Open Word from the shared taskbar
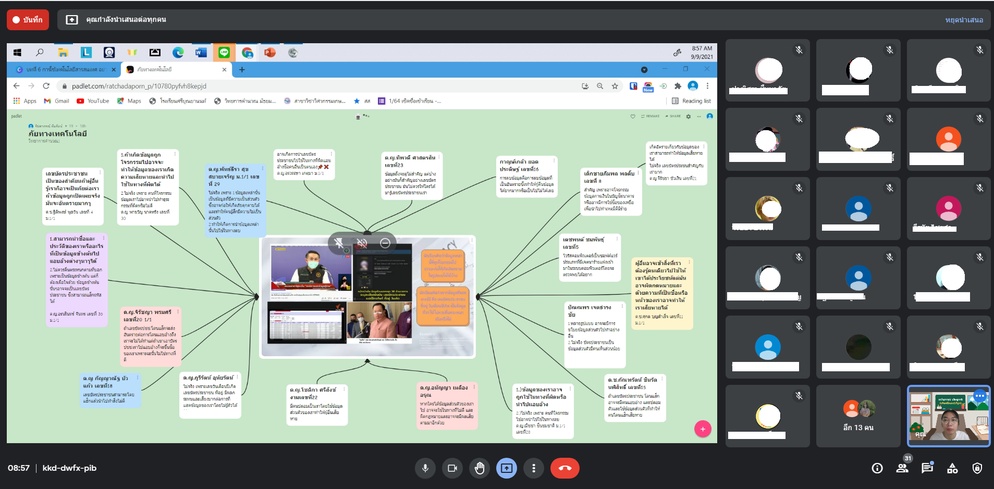 tap(201, 53)
